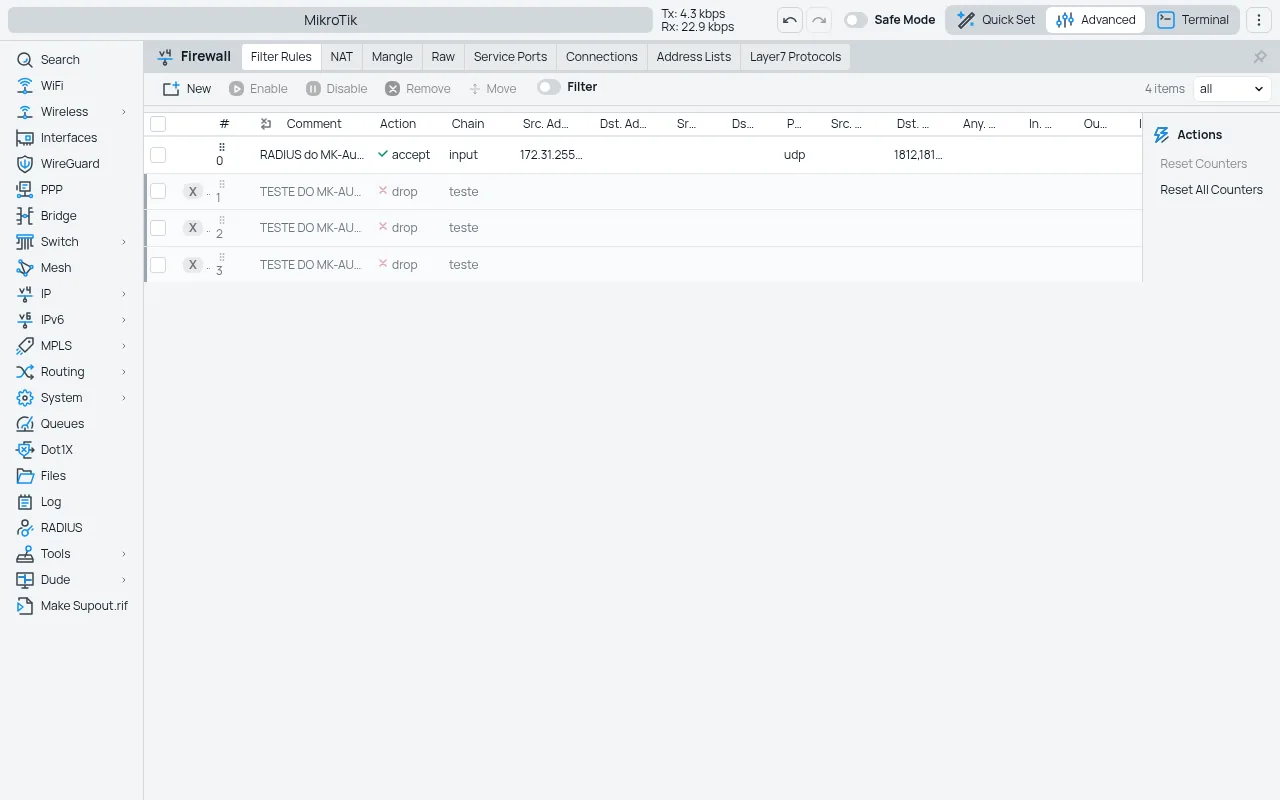Viewport: 1280px width, 800px height.
Task: Open Queues section
Action: coord(62,424)
